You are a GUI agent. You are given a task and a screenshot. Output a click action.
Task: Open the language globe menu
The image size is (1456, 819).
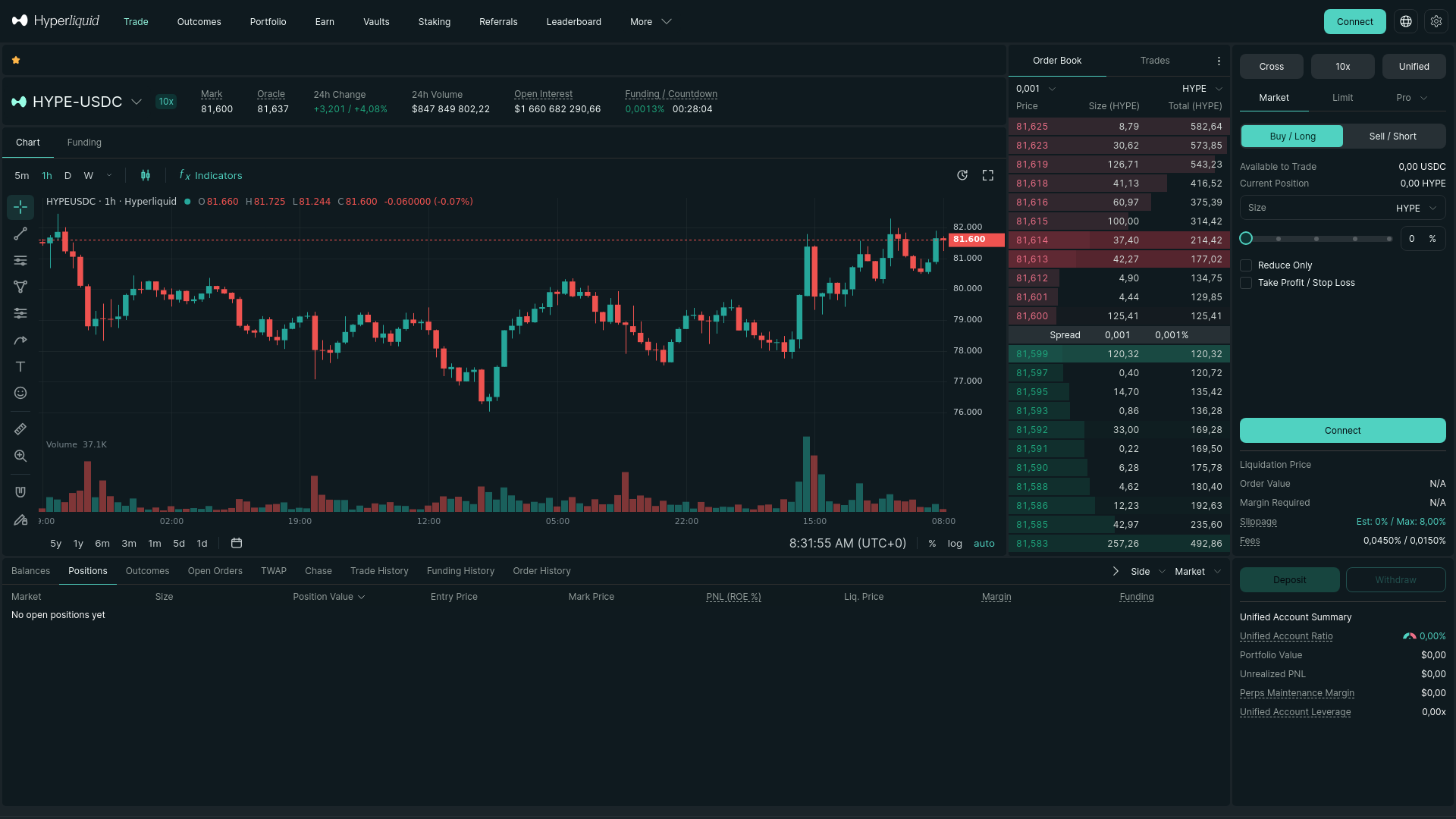pyautogui.click(x=1406, y=22)
